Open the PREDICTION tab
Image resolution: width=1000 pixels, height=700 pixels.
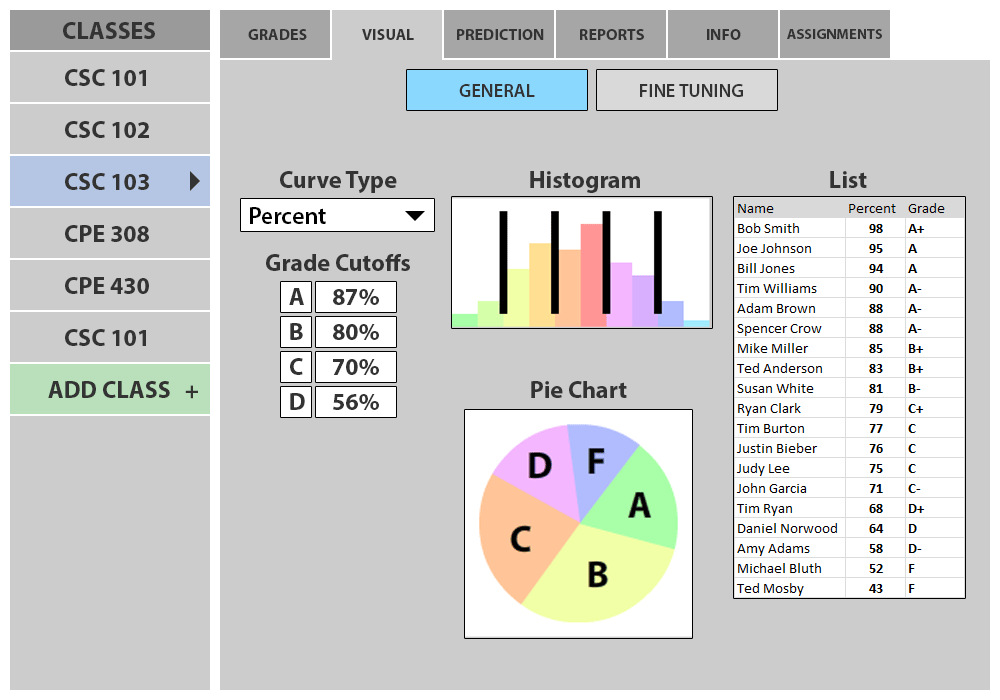(x=499, y=35)
